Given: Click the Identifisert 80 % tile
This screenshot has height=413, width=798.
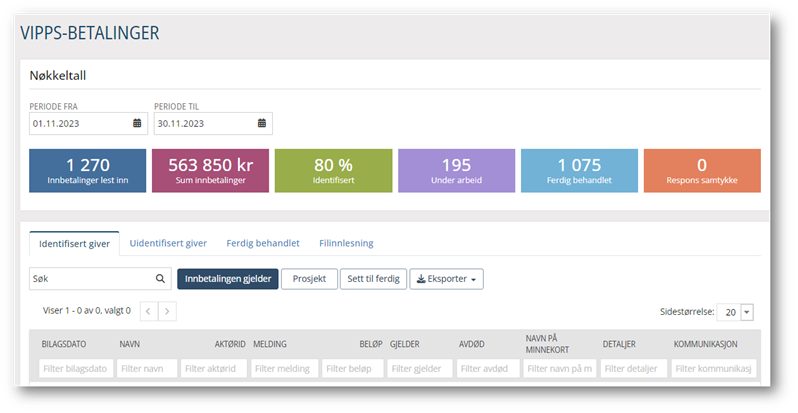Looking at the screenshot, I should click(333, 171).
